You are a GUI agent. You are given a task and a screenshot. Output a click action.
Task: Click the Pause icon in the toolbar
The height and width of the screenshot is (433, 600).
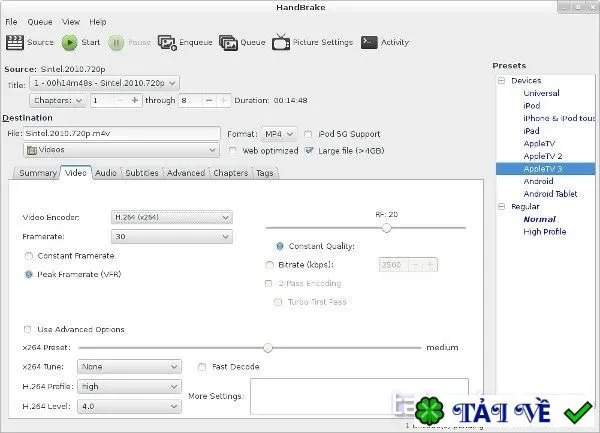(x=116, y=42)
